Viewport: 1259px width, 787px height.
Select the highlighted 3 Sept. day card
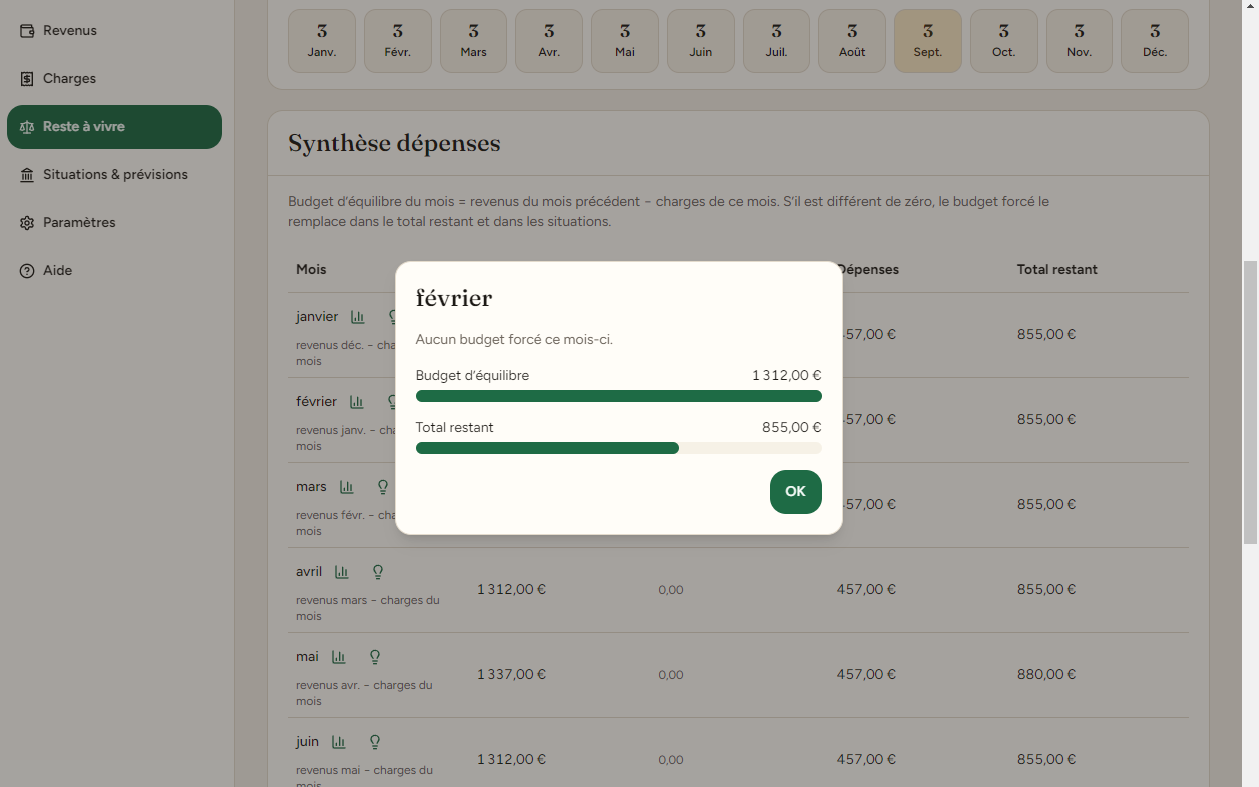pyautogui.click(x=928, y=41)
